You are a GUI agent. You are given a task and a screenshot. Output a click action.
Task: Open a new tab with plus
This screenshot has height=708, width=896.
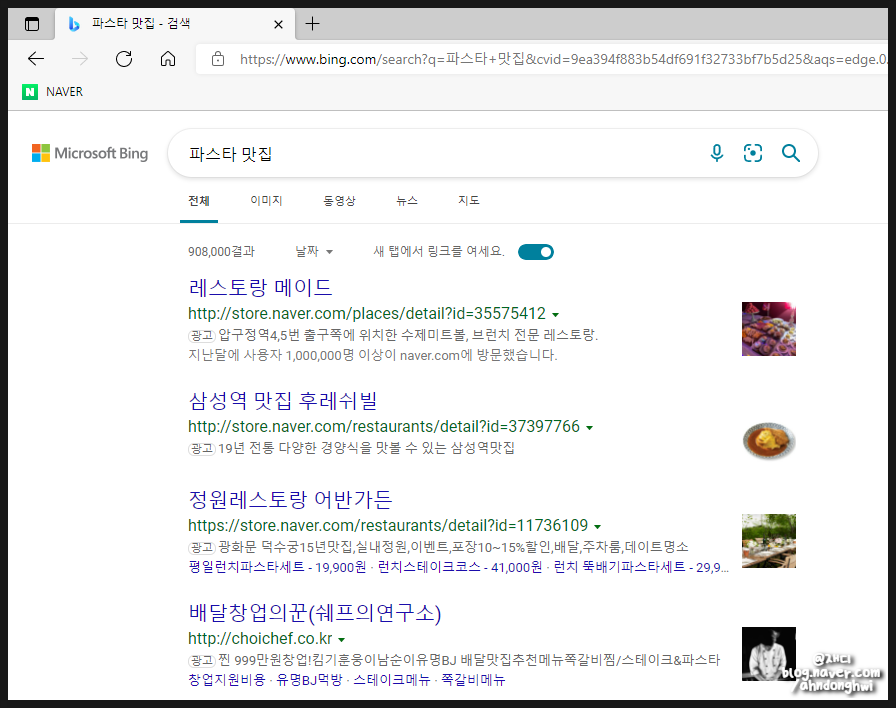point(313,23)
